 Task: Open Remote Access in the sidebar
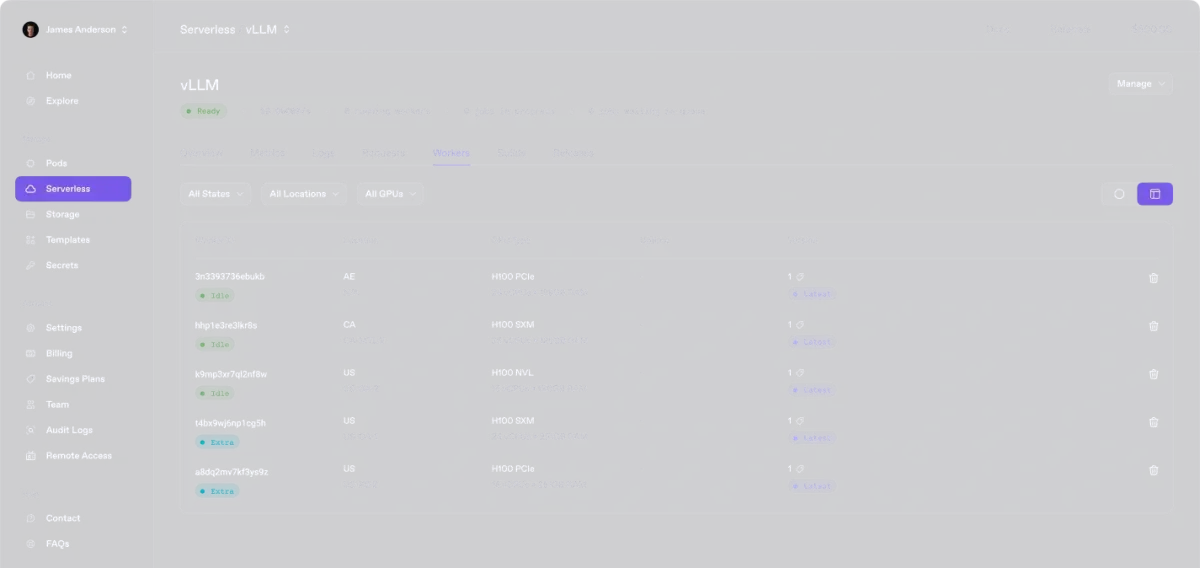[x=73, y=455]
